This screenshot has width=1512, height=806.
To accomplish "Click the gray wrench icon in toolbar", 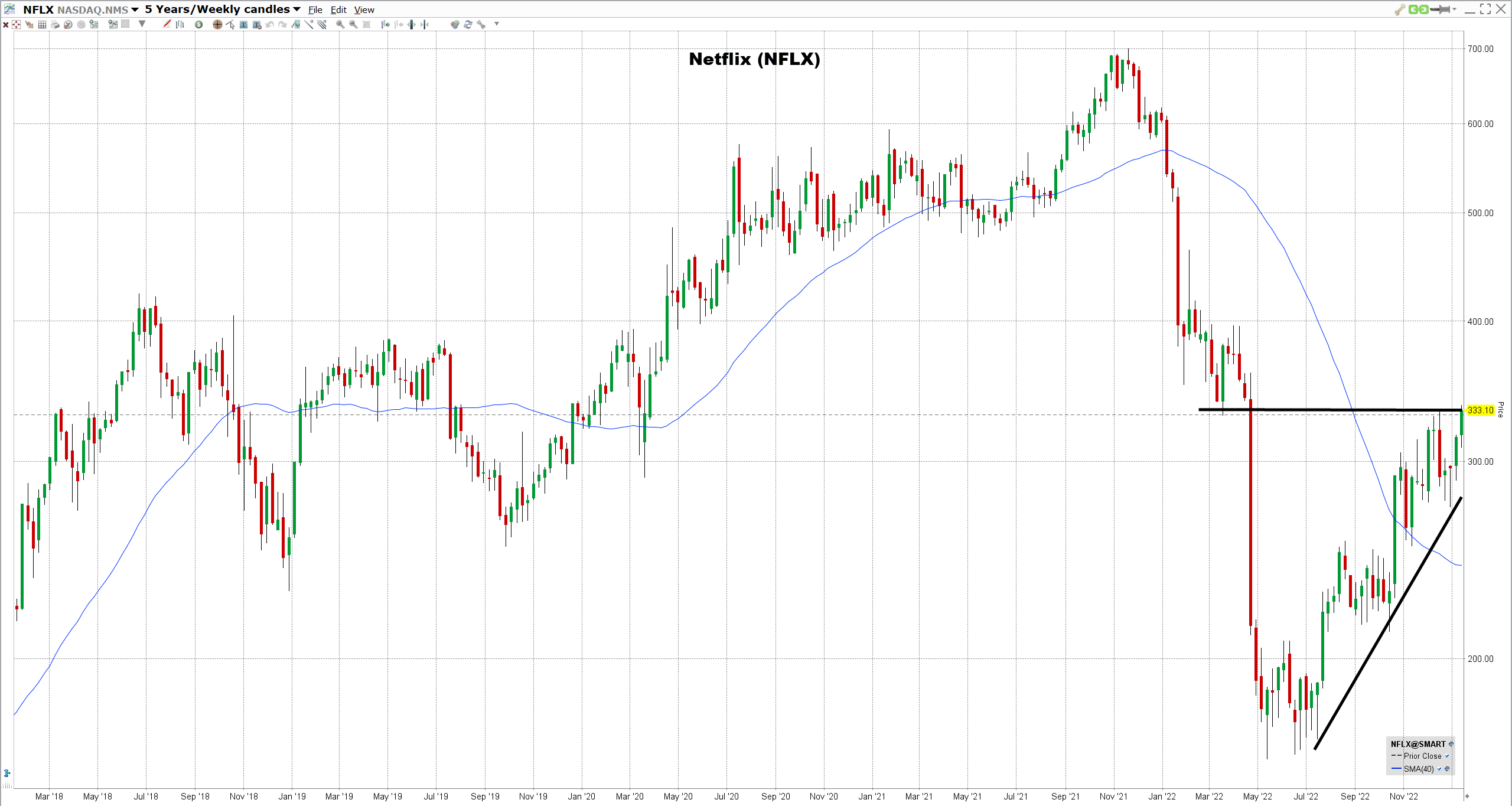I will tap(481, 24).
